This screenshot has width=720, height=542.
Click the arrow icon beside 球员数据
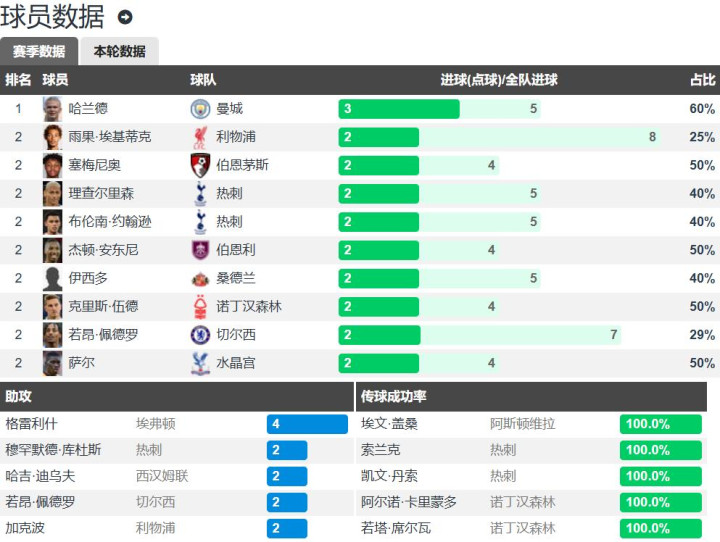pos(125,17)
